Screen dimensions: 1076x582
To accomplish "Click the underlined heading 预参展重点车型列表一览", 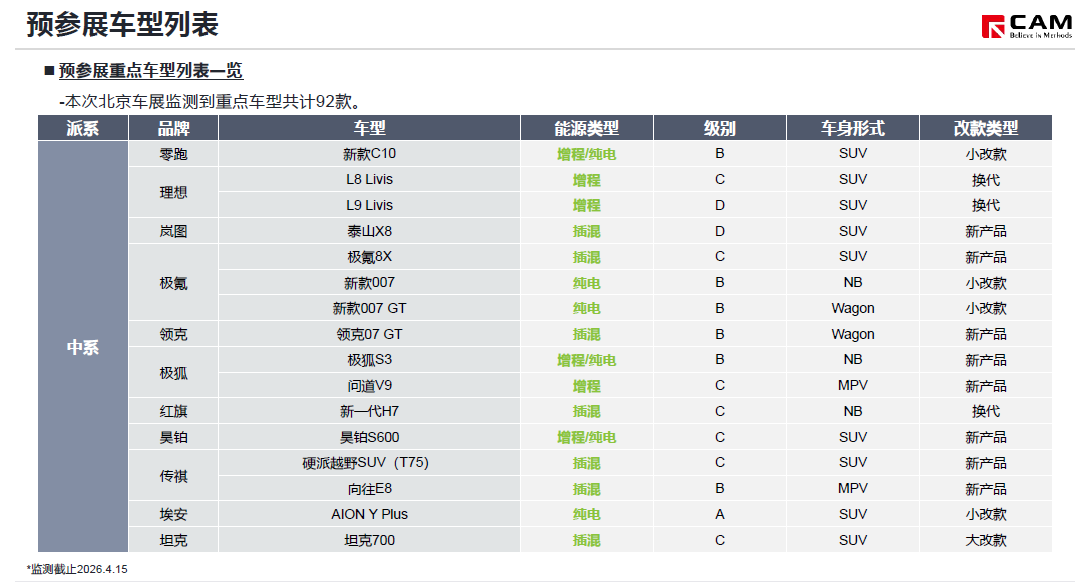I will click(x=150, y=71).
